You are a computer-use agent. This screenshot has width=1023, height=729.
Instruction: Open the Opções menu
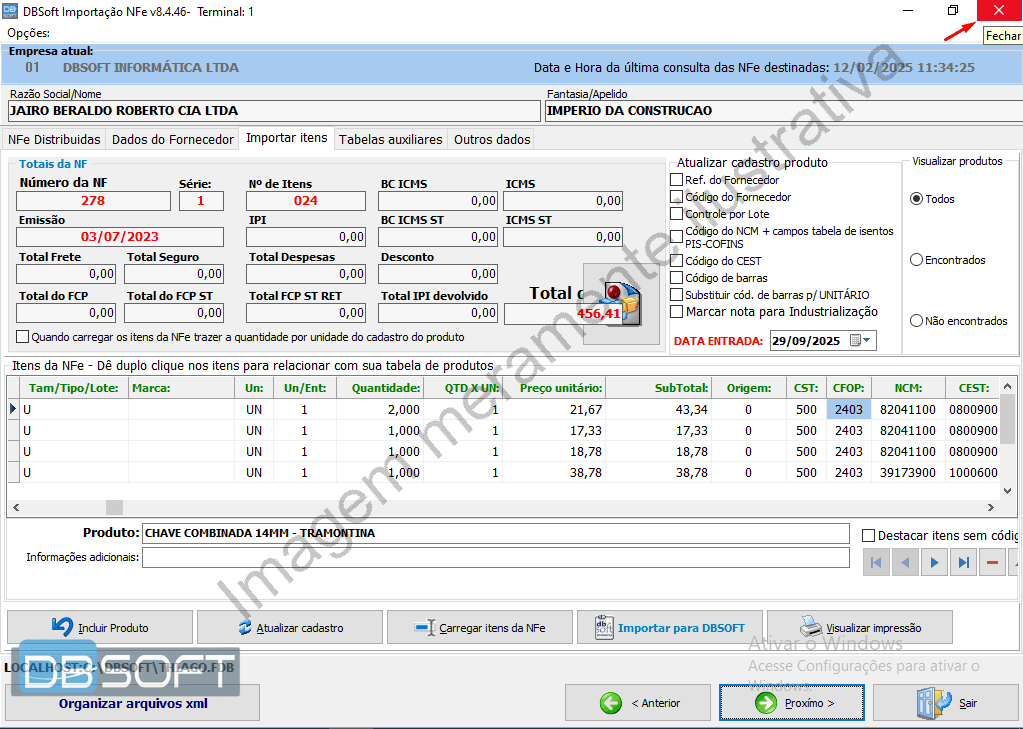tap(28, 33)
